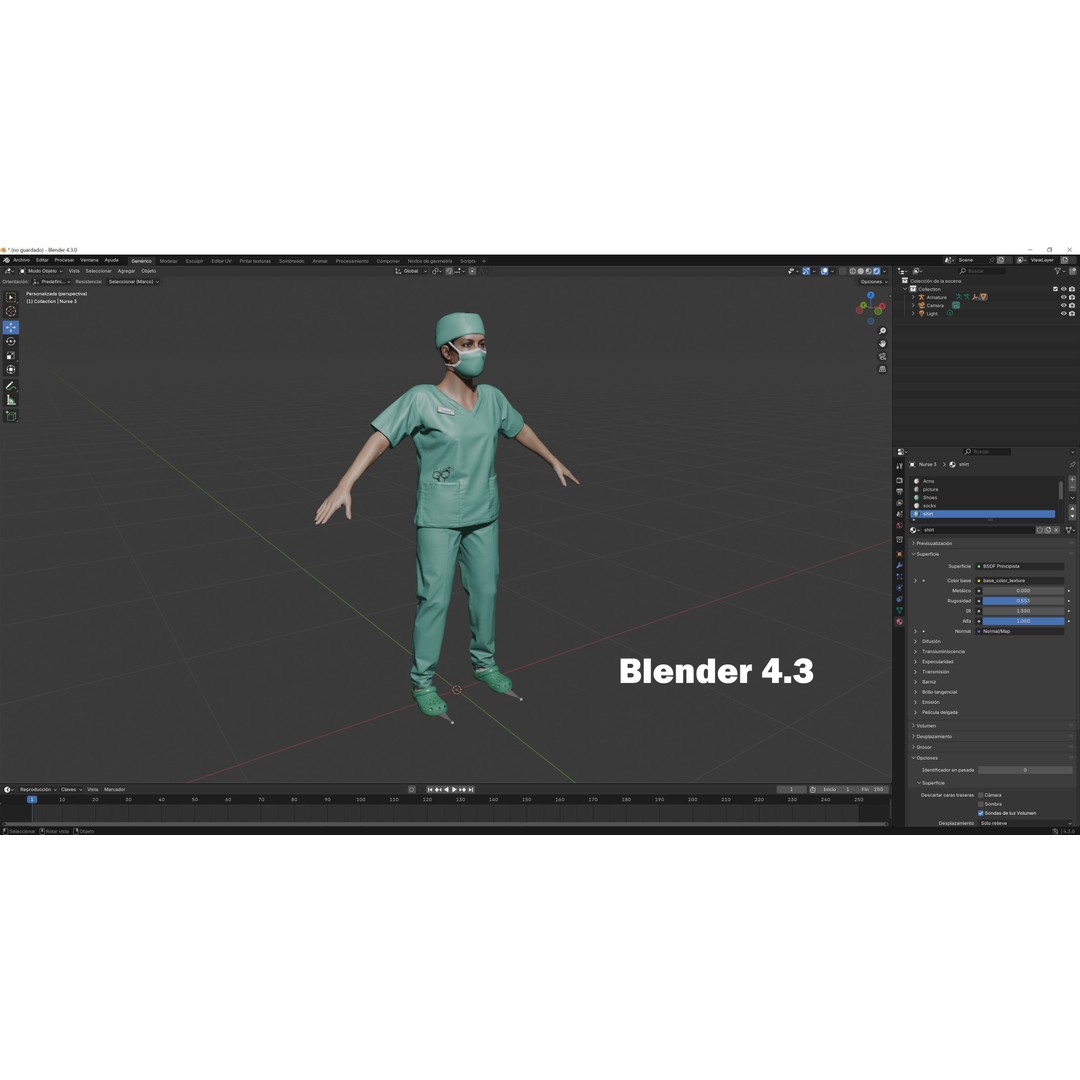
Task: Expand the Camera tree item
Action: [x=913, y=306]
